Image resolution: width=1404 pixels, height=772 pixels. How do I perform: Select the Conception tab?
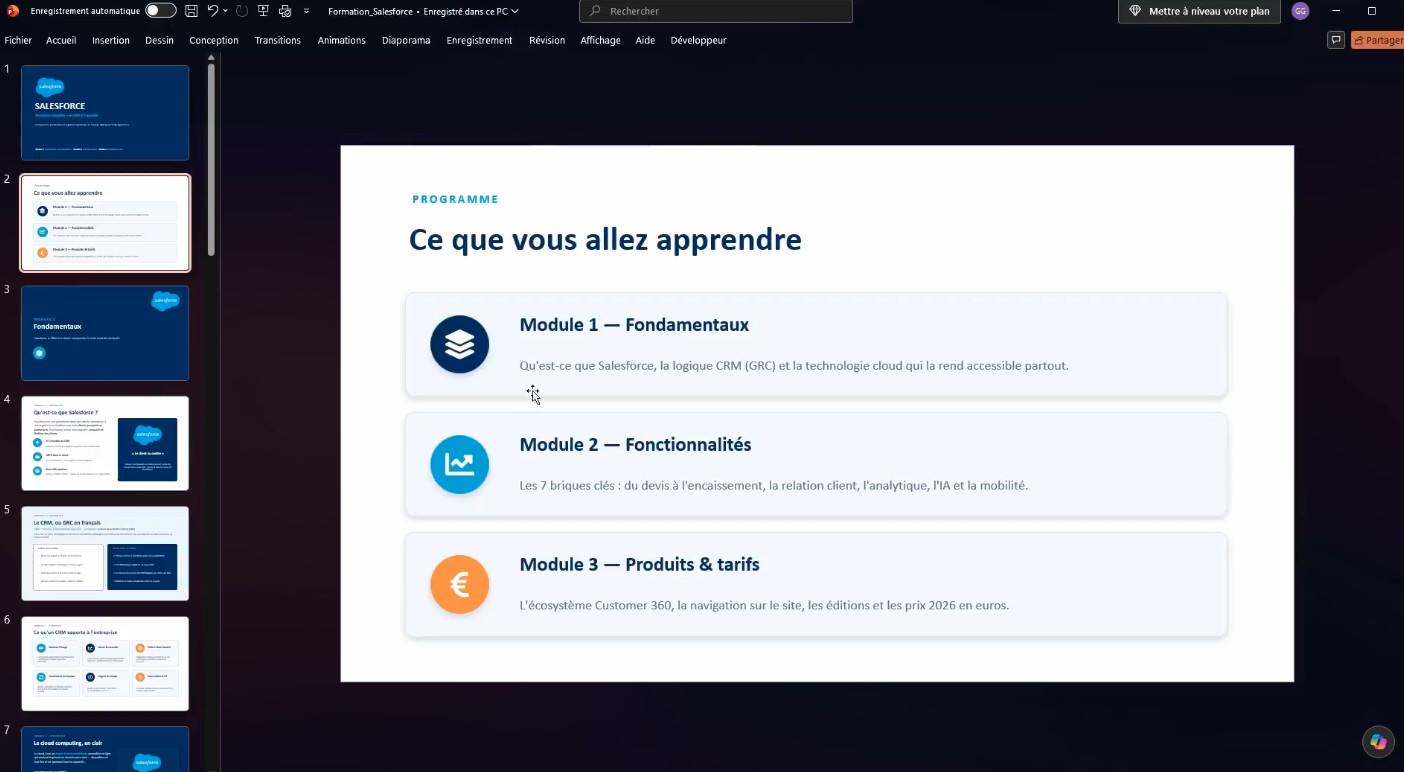214,41
